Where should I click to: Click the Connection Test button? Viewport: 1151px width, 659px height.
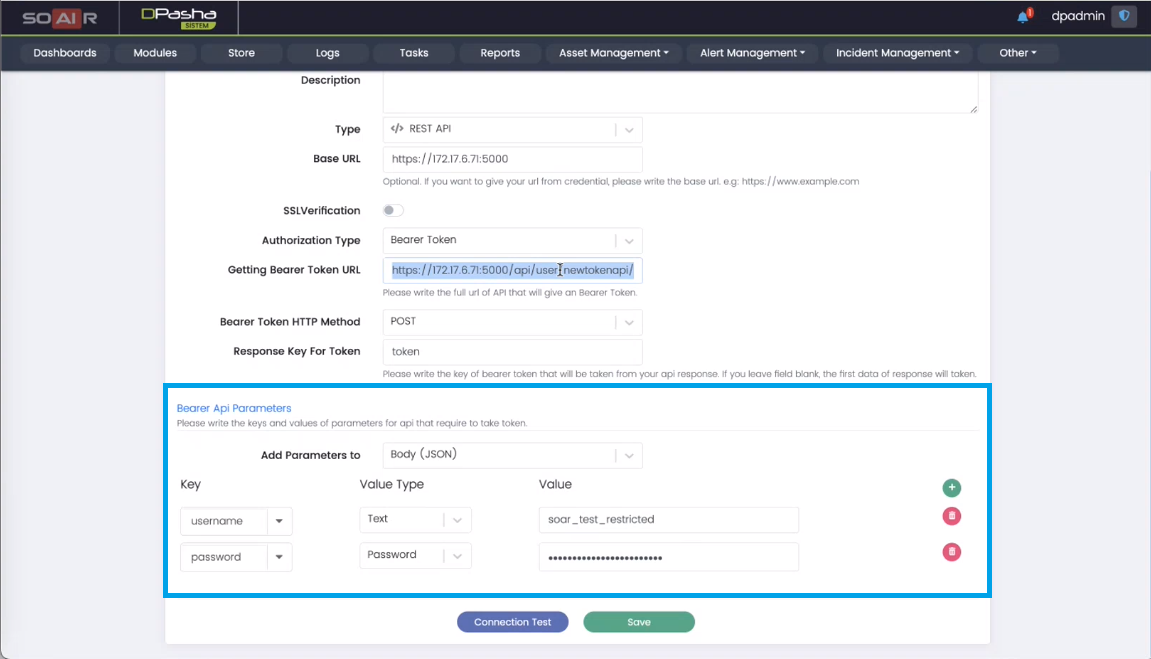(x=512, y=622)
